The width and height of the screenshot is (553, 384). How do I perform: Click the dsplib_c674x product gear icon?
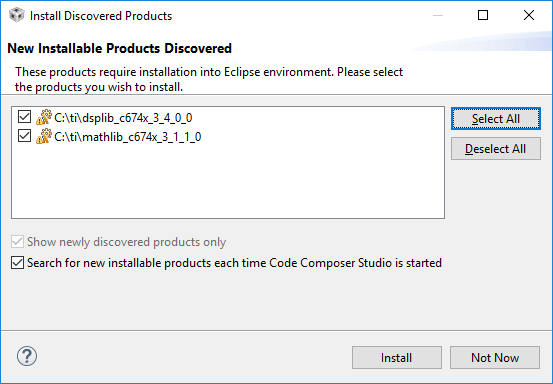coord(44,117)
